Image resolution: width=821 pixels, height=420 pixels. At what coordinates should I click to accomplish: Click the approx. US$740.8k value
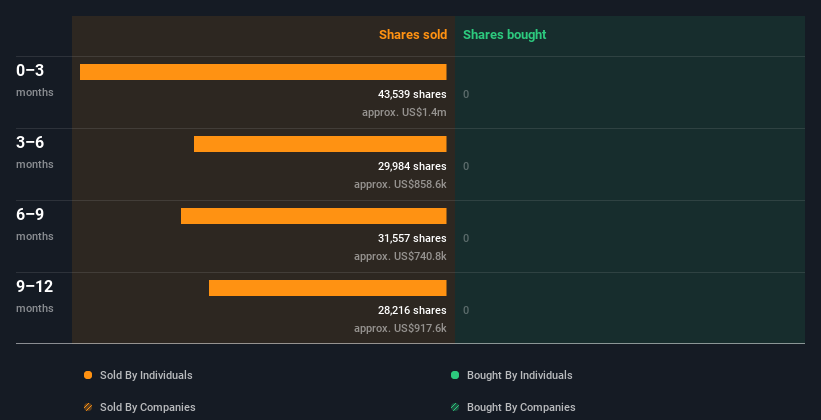(400, 256)
